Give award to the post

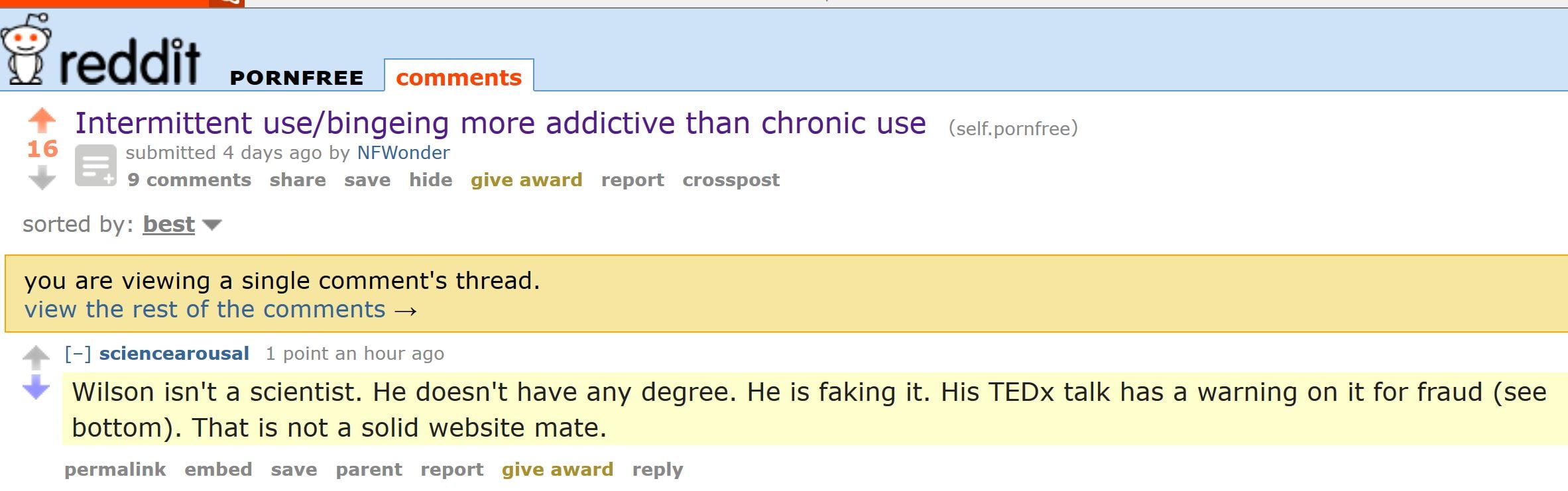coord(526,180)
